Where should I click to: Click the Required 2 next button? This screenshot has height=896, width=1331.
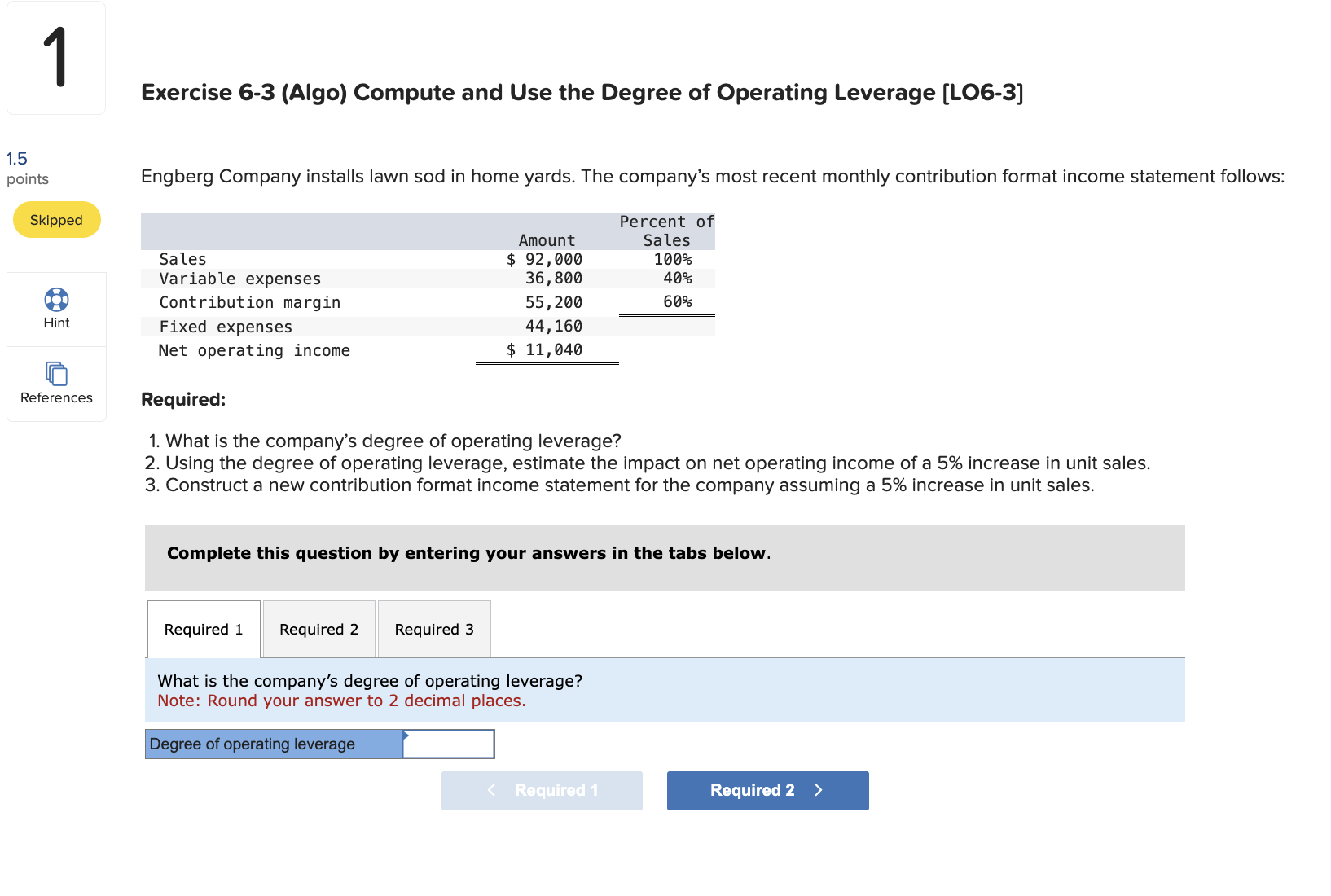(767, 790)
